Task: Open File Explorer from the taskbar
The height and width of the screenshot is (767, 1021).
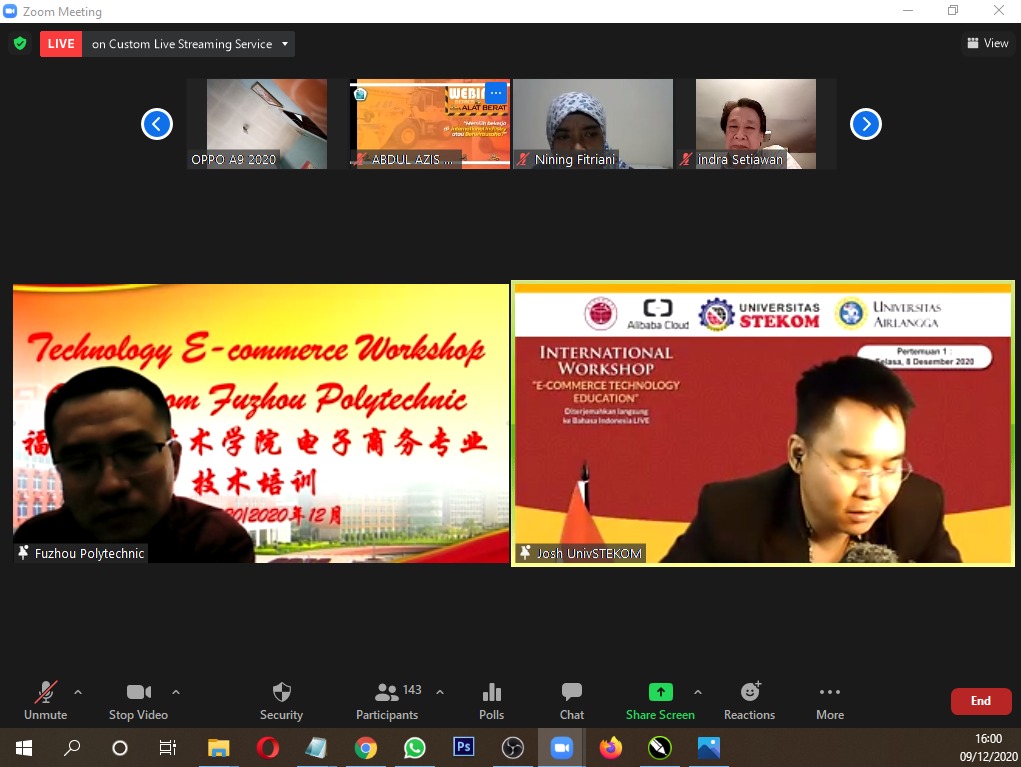Action: coord(218,747)
